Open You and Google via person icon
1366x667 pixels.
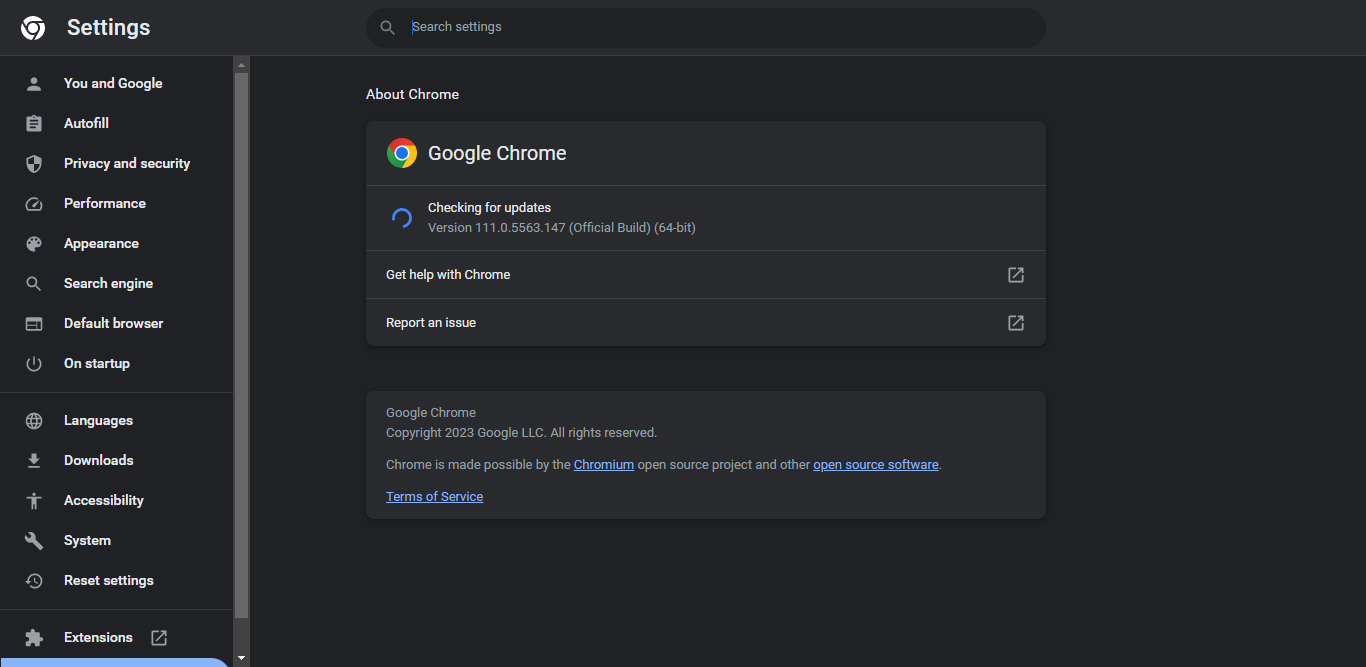[x=34, y=83]
